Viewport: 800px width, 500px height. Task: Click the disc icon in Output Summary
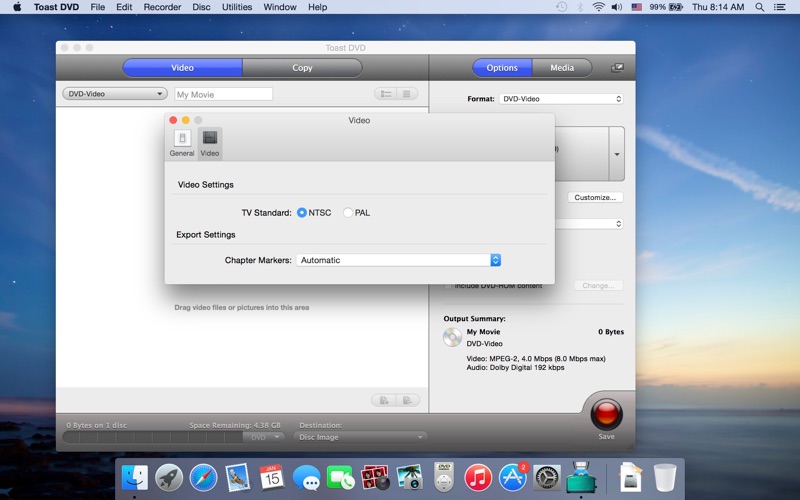pos(452,337)
